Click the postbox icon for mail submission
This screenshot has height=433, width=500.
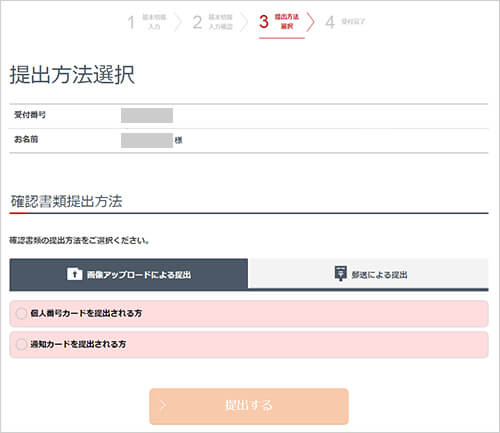340,274
